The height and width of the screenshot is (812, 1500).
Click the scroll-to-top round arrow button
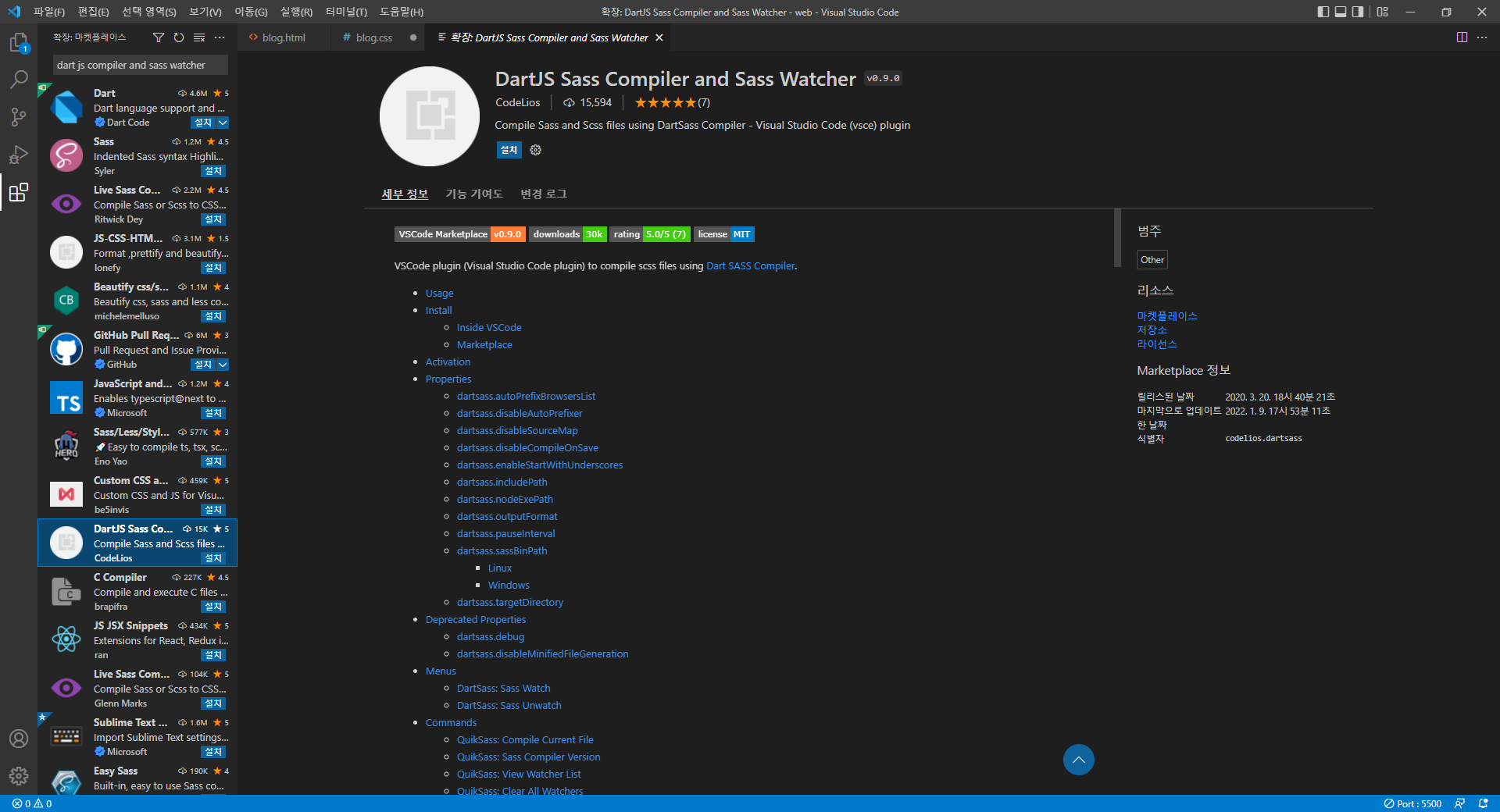1078,760
